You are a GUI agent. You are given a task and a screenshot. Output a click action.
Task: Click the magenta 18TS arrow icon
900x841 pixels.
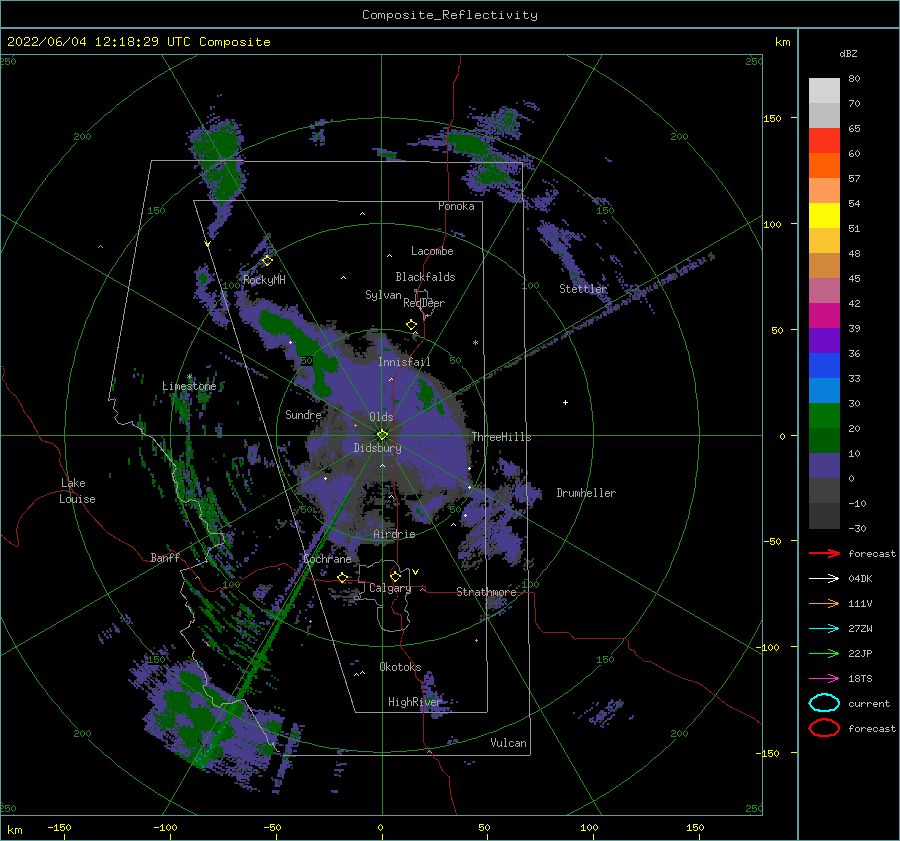tap(824, 679)
